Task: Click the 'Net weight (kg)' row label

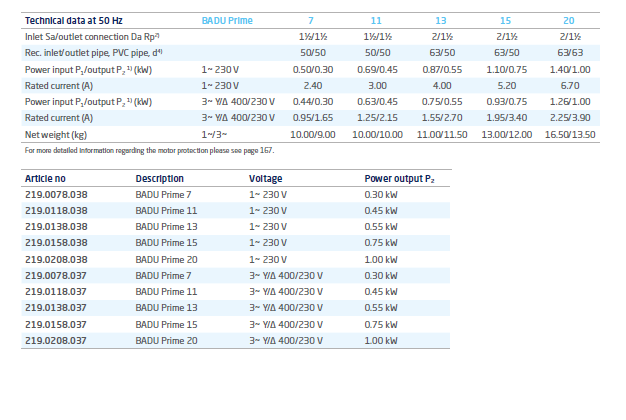Action: tap(56, 135)
